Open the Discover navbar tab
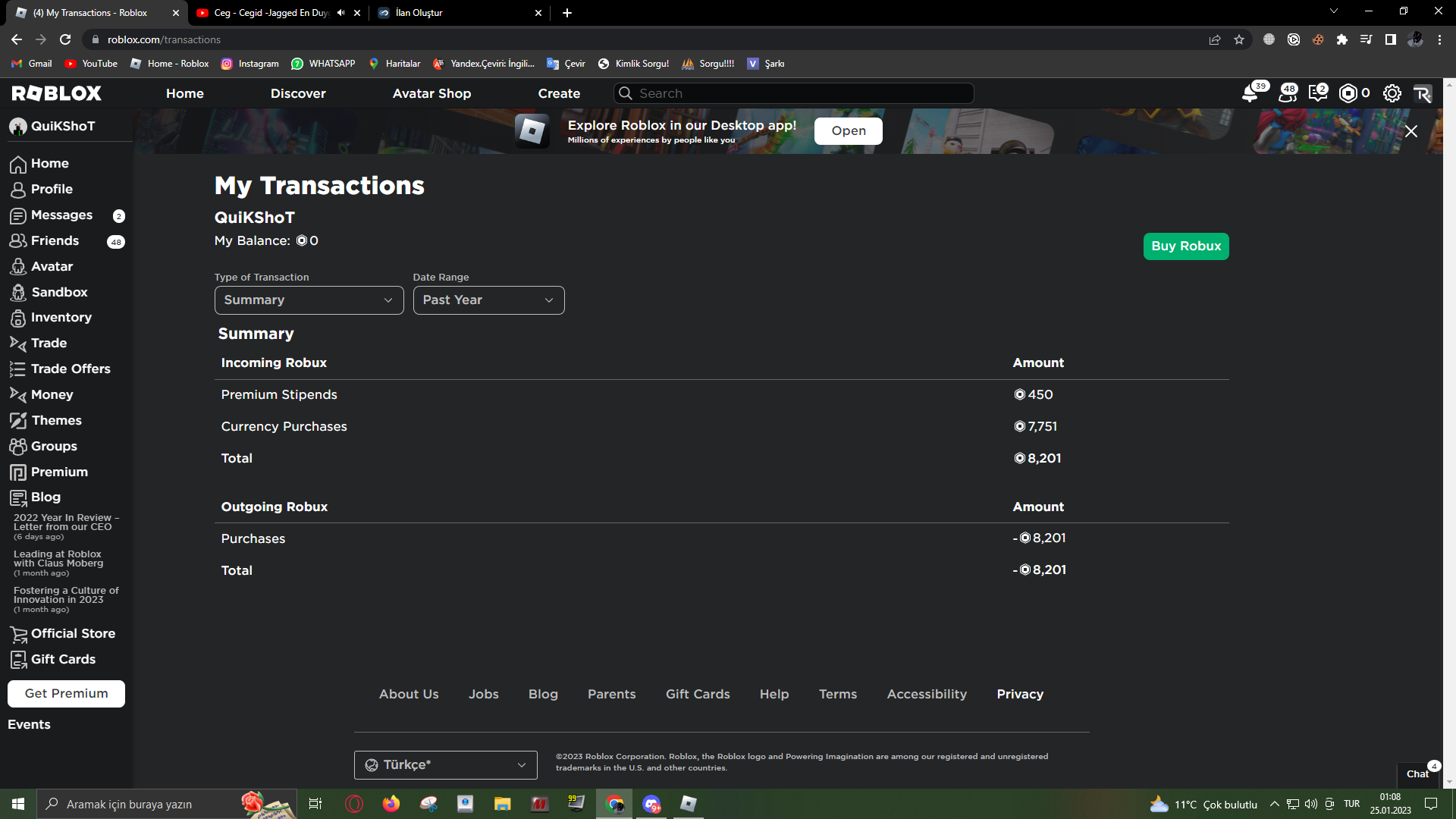The width and height of the screenshot is (1456, 819). pos(298,94)
